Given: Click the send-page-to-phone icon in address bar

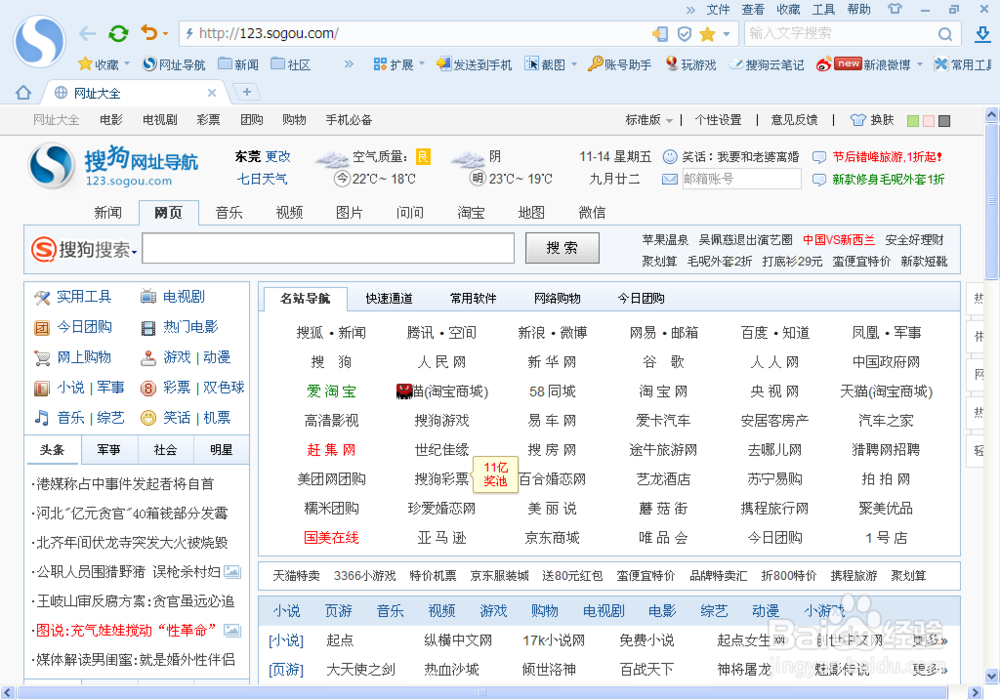Looking at the screenshot, I should pyautogui.click(x=660, y=34).
